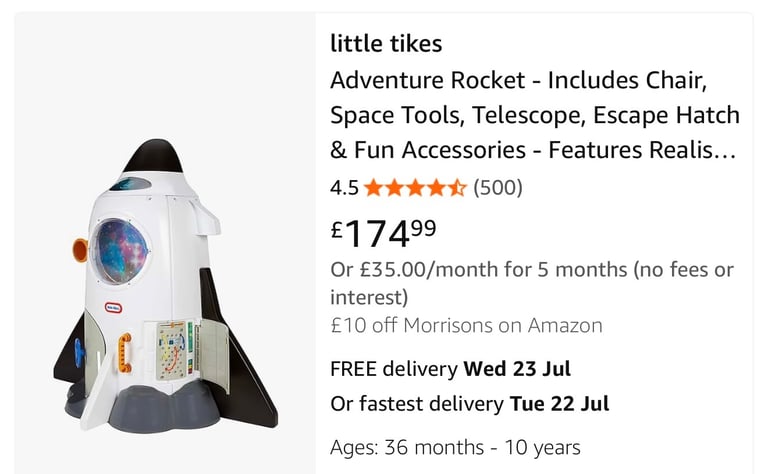
Task: Open the little tikes brand link
Action: [x=386, y=43]
